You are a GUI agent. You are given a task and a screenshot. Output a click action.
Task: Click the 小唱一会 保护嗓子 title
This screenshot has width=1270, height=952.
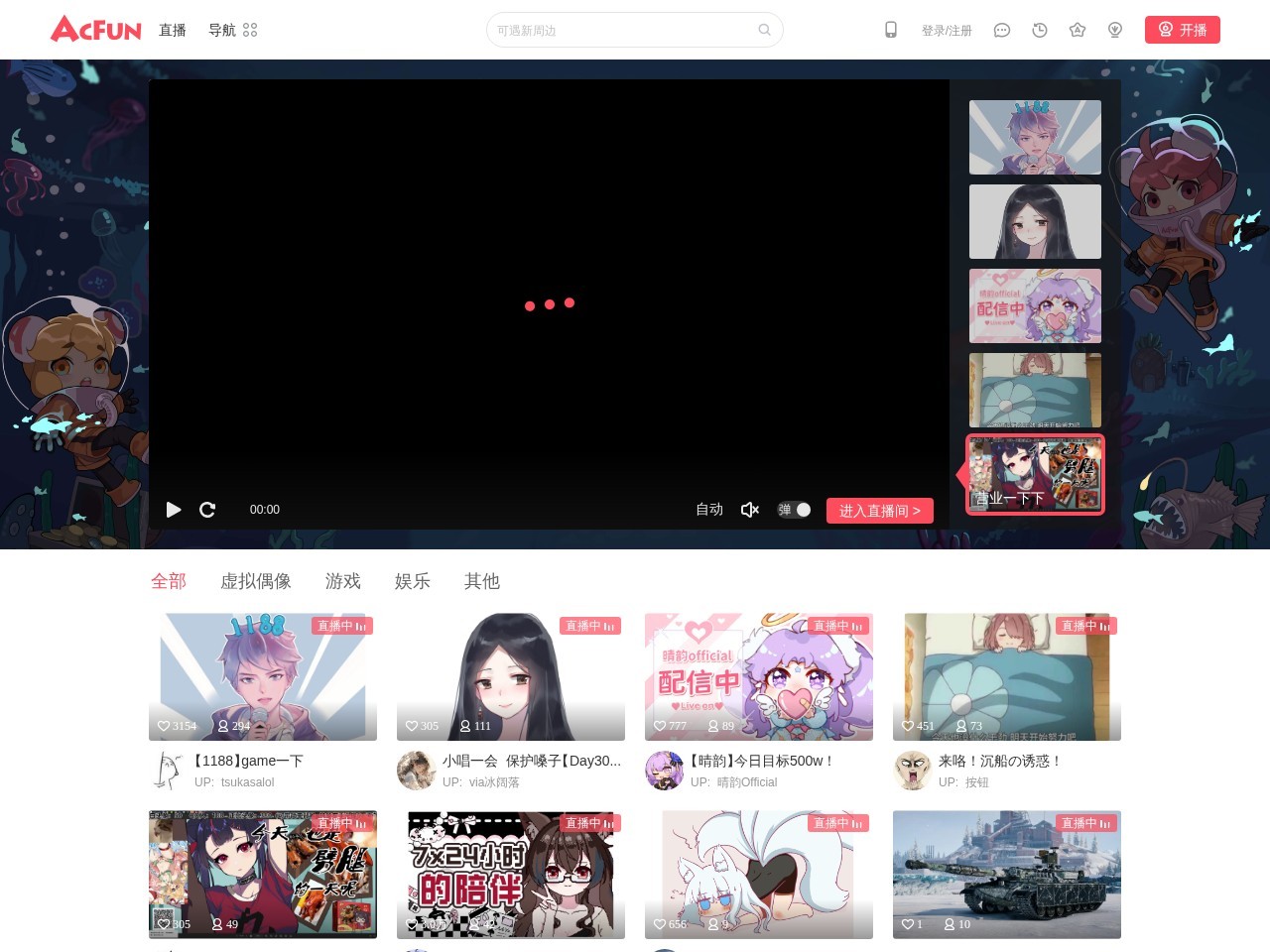click(532, 761)
